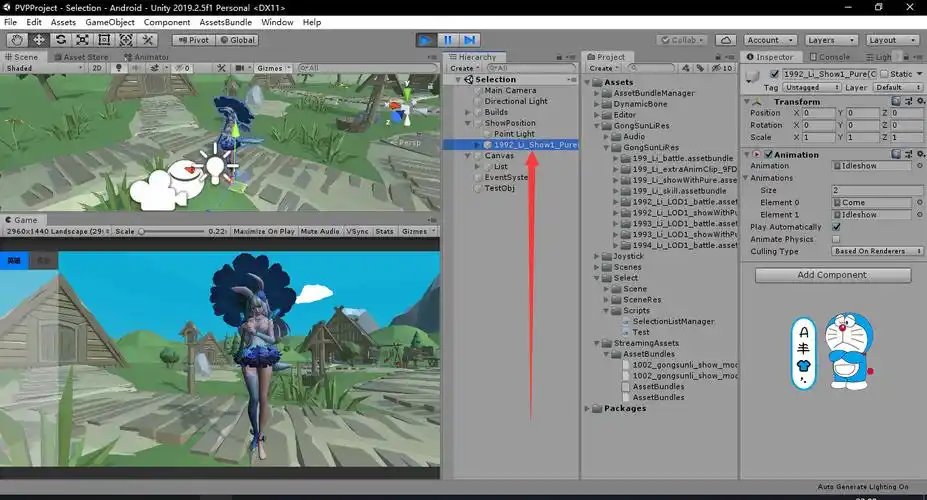Expand the Joystick folder
The height and width of the screenshot is (500, 927).
597,256
